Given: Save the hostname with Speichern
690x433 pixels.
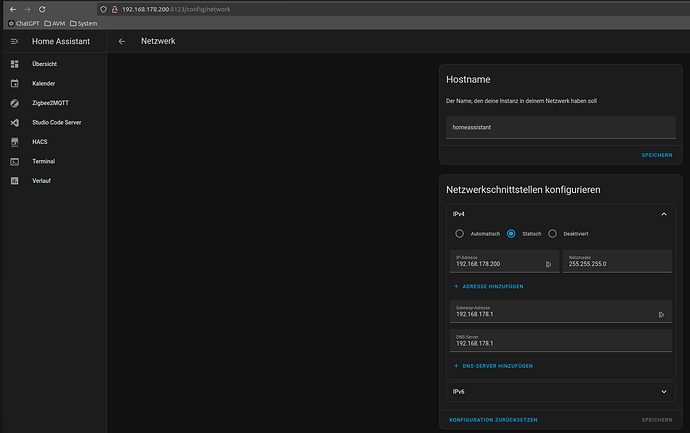Looking at the screenshot, I should click(657, 155).
